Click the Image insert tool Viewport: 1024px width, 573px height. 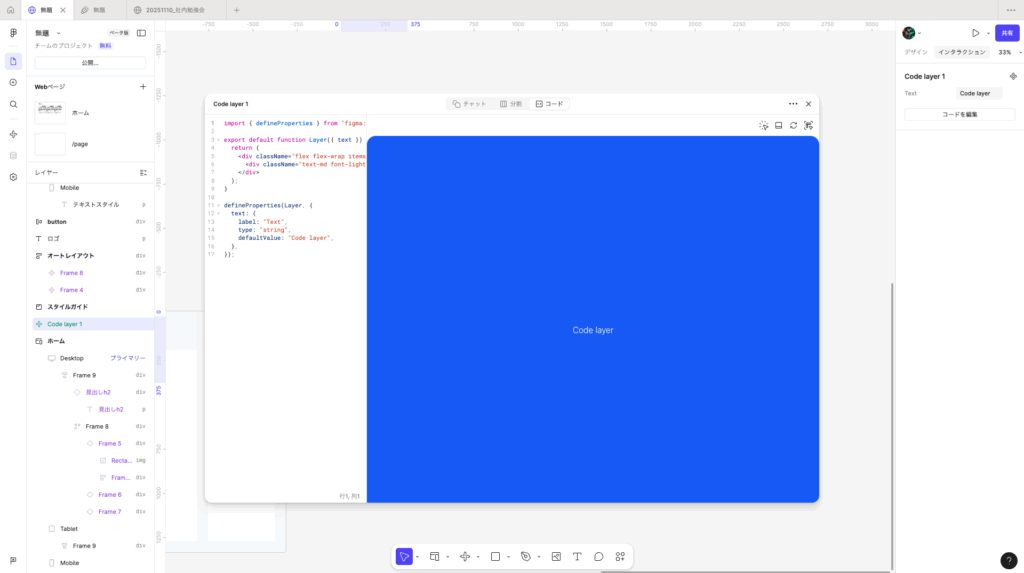(x=556, y=556)
